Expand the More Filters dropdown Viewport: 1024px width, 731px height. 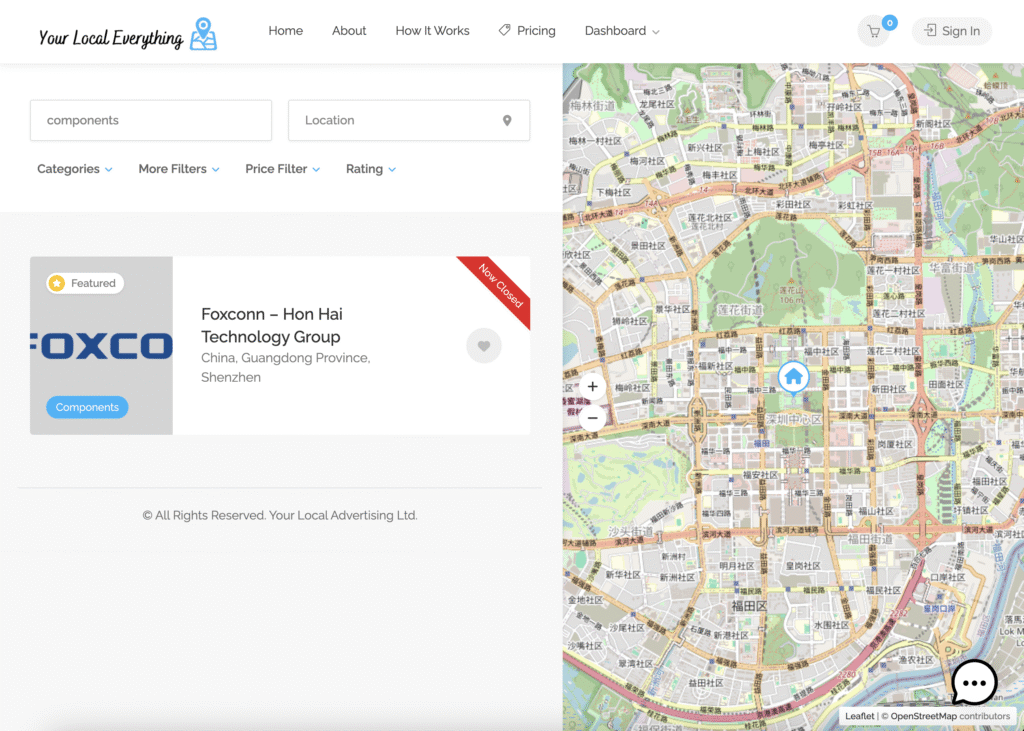pyautogui.click(x=179, y=169)
